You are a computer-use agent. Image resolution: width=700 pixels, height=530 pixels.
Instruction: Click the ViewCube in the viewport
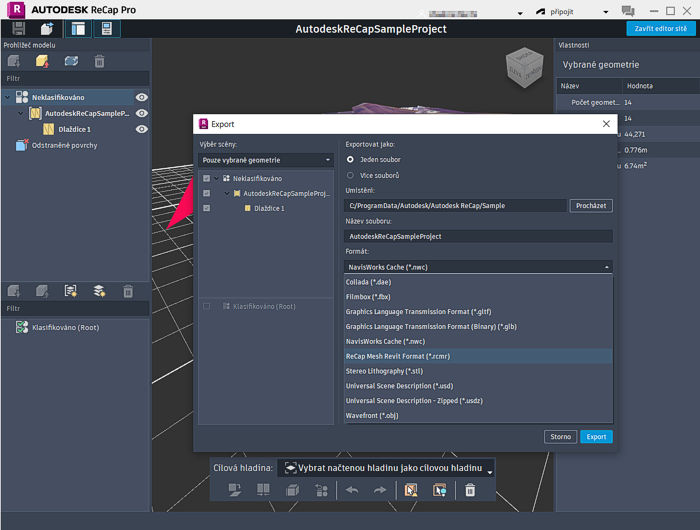[525, 67]
